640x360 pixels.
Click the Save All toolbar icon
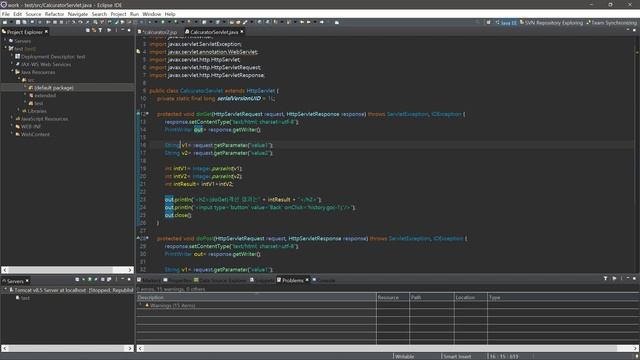tap(24, 22)
